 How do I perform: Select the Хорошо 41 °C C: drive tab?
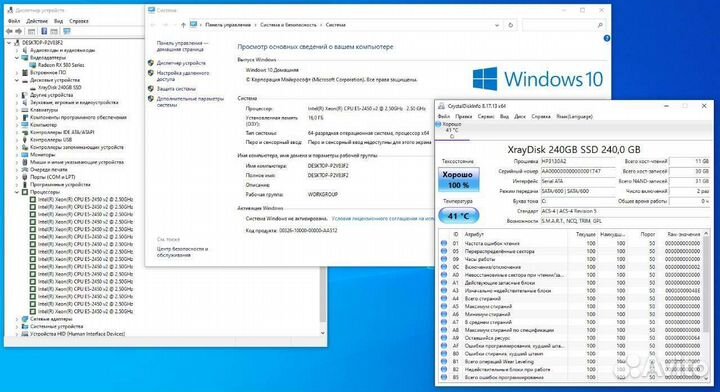coord(451,130)
